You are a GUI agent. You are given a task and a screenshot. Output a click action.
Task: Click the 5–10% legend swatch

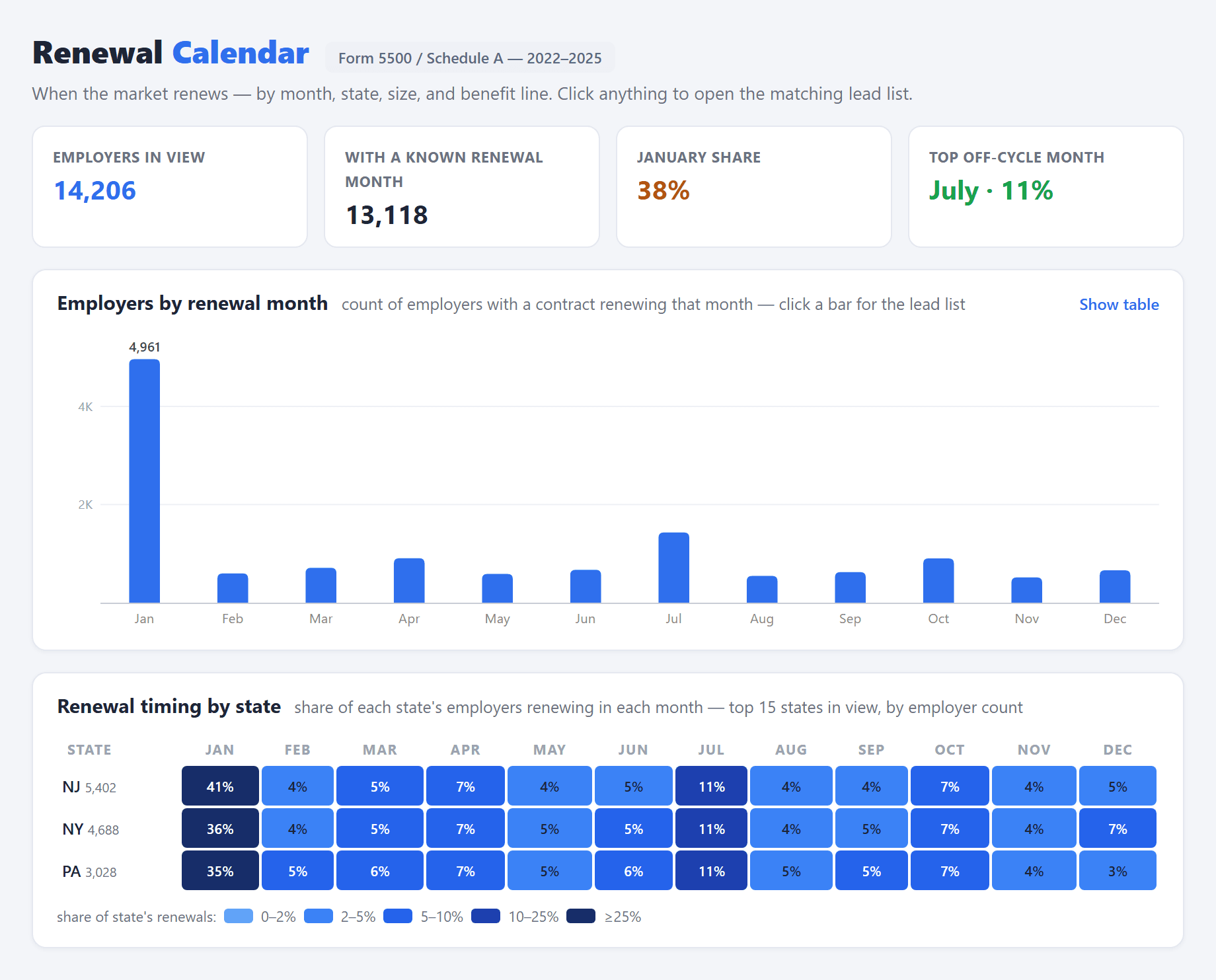(x=398, y=916)
